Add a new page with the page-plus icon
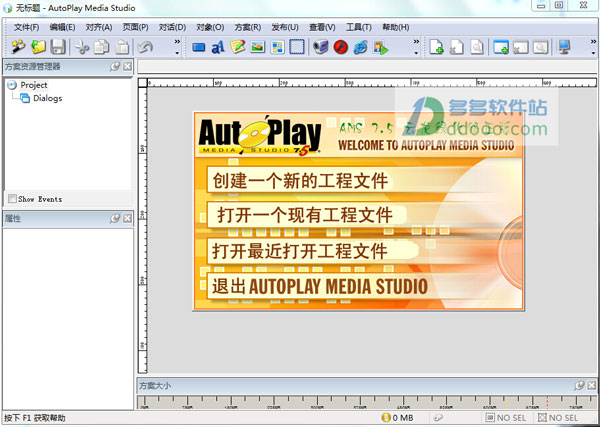Image resolution: width=600 pixels, height=427 pixels. (x=436, y=47)
